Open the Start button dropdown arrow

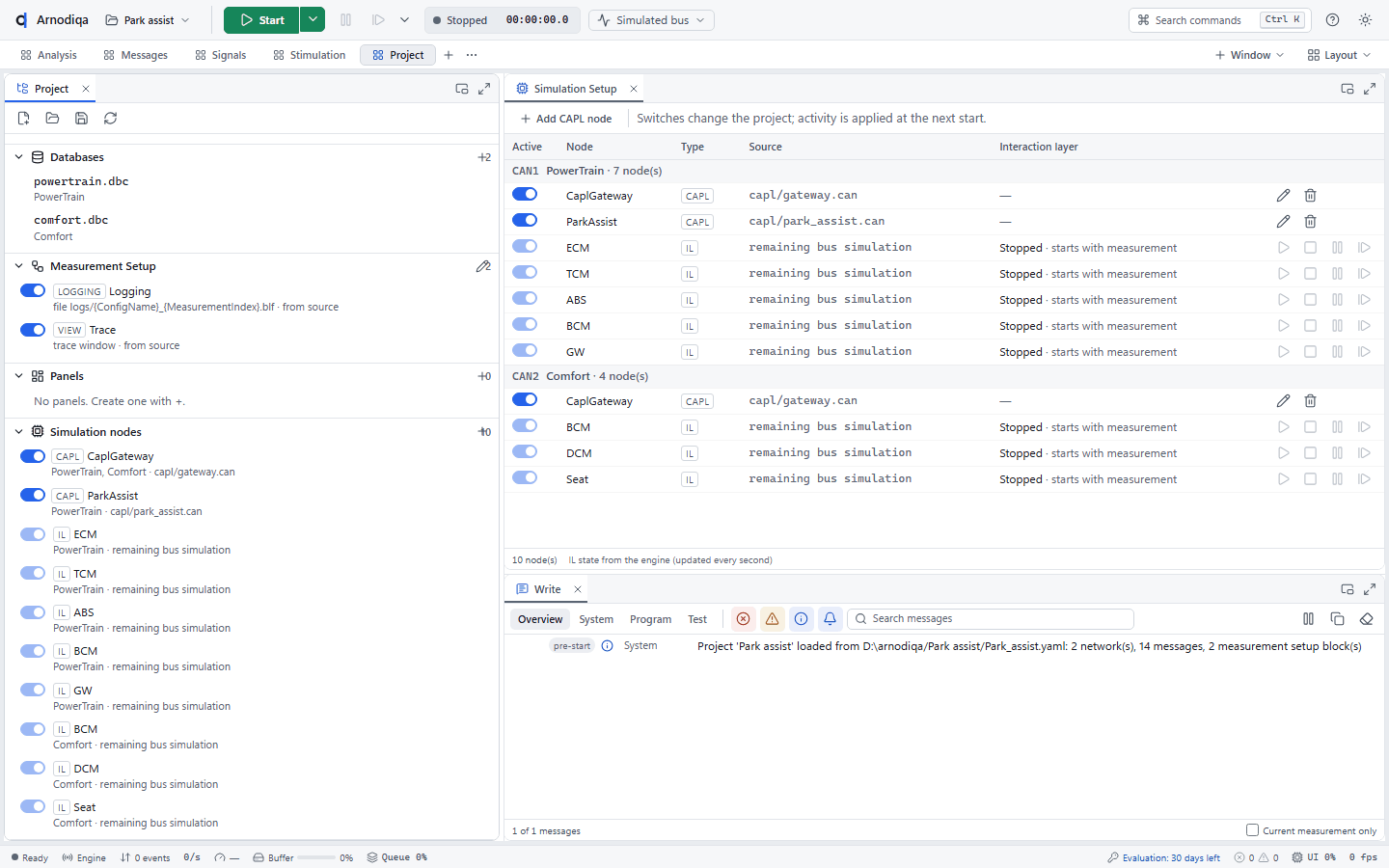click(312, 19)
